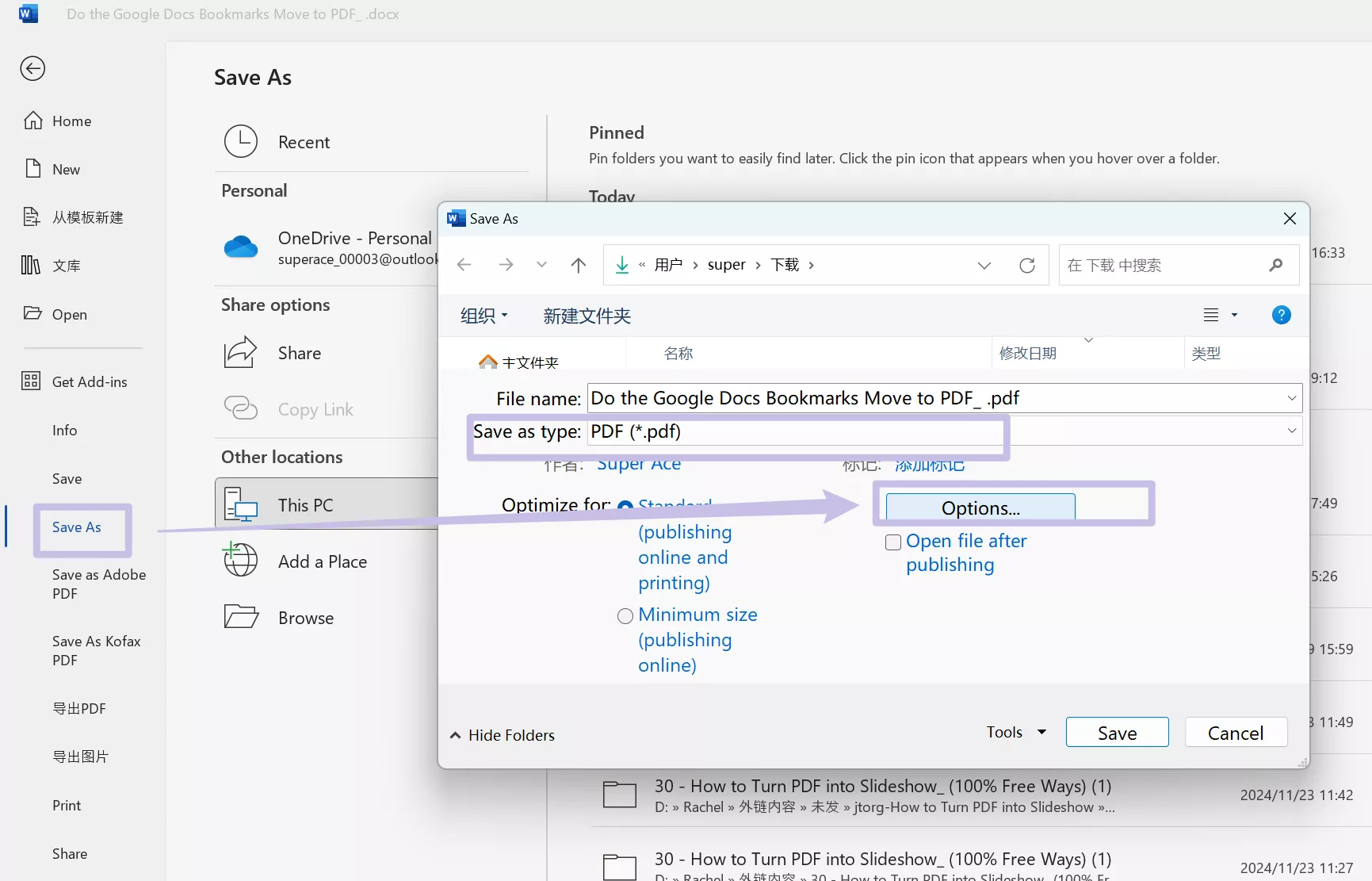Click the up-folder arrow in Save As dialog

[x=579, y=265]
